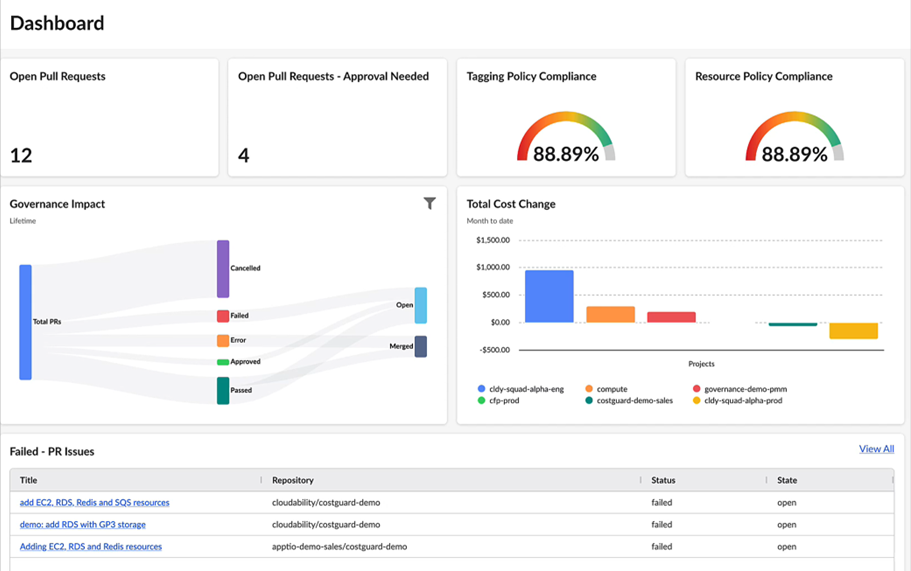Click the blue cldy-squad-alpha-eng cost bar
This screenshot has height=571, width=911.
549,296
